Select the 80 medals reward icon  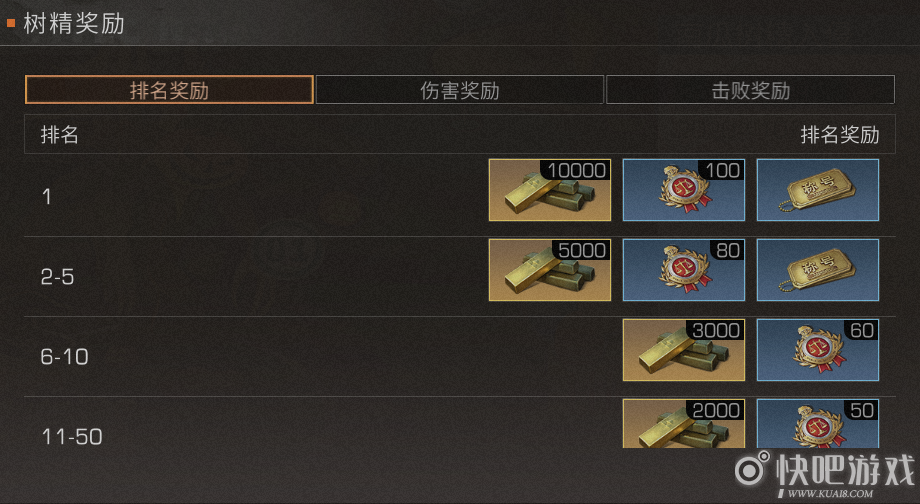[684, 270]
